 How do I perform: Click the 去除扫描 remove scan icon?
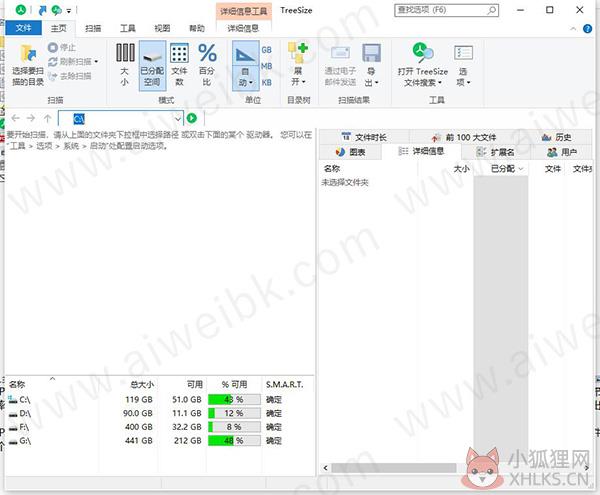point(53,76)
